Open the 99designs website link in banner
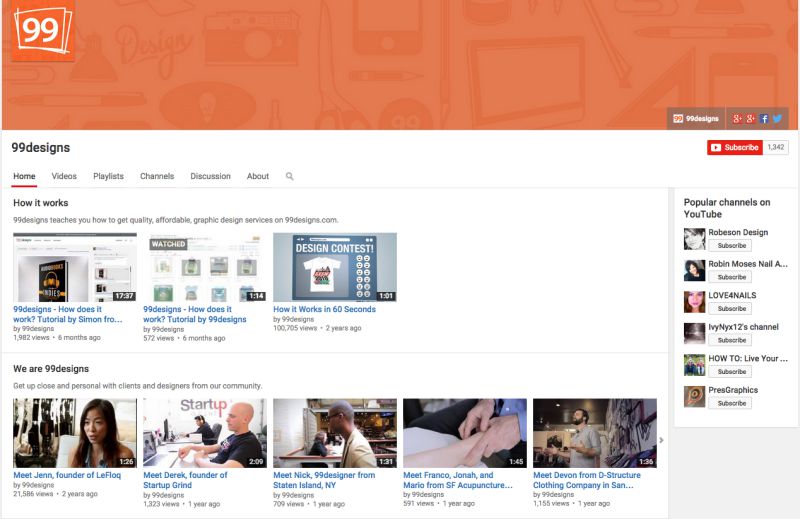Viewport: 800px width, 519px height. coord(696,118)
